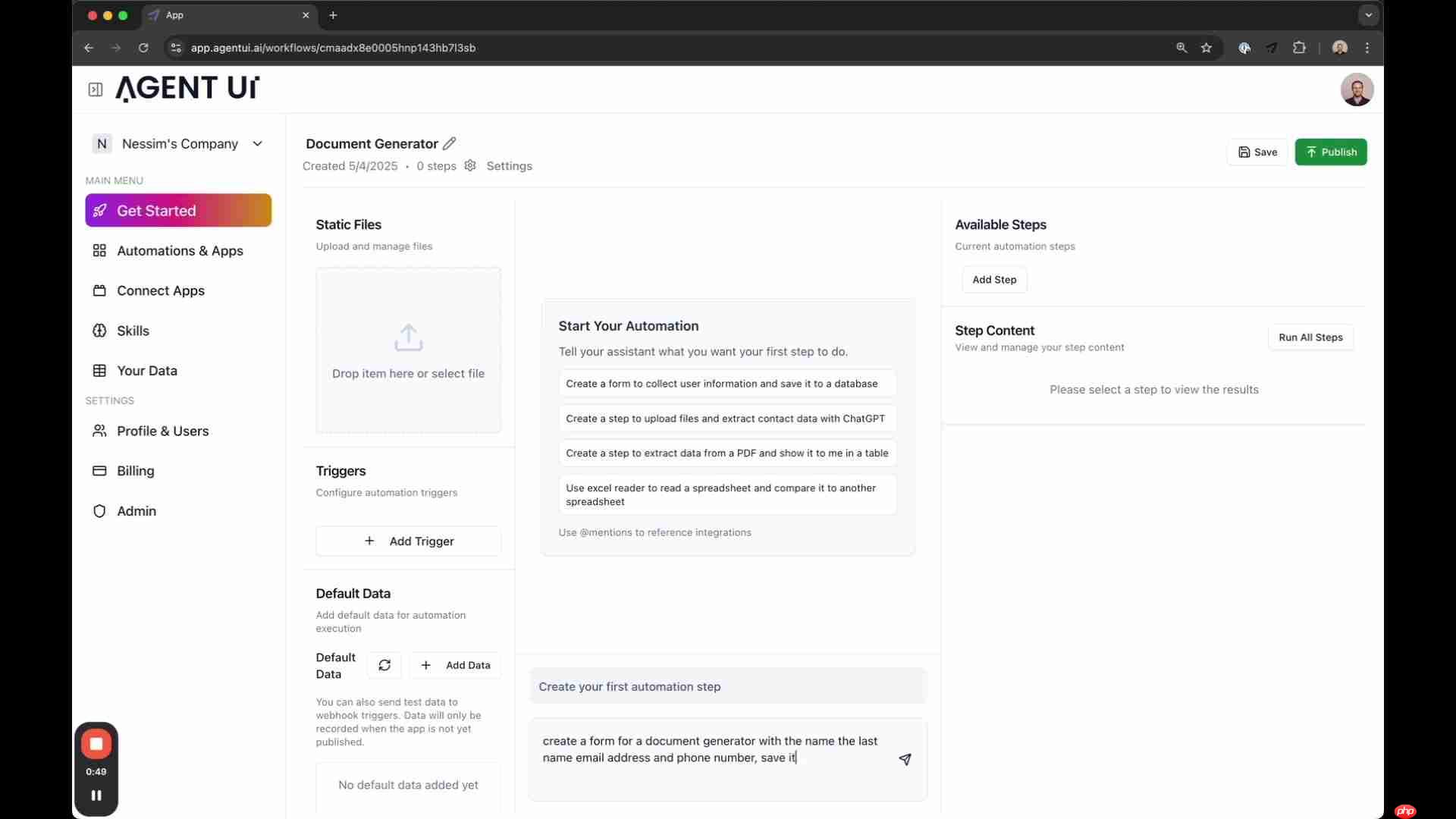
Task: Go back in browser
Action: click(89, 48)
